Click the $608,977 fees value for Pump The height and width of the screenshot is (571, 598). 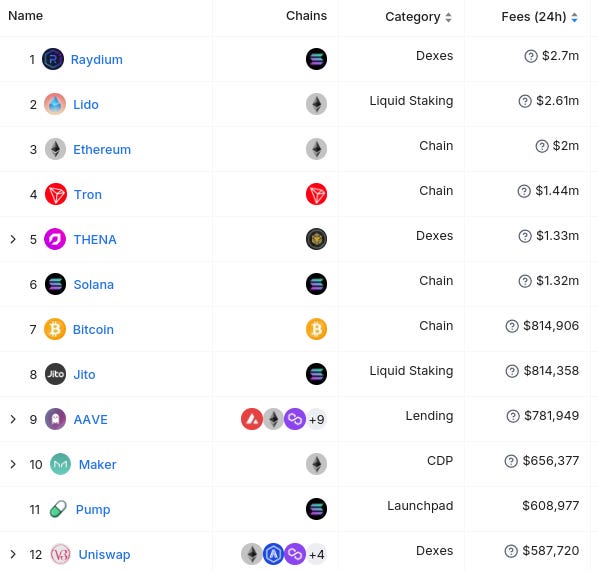click(x=550, y=506)
